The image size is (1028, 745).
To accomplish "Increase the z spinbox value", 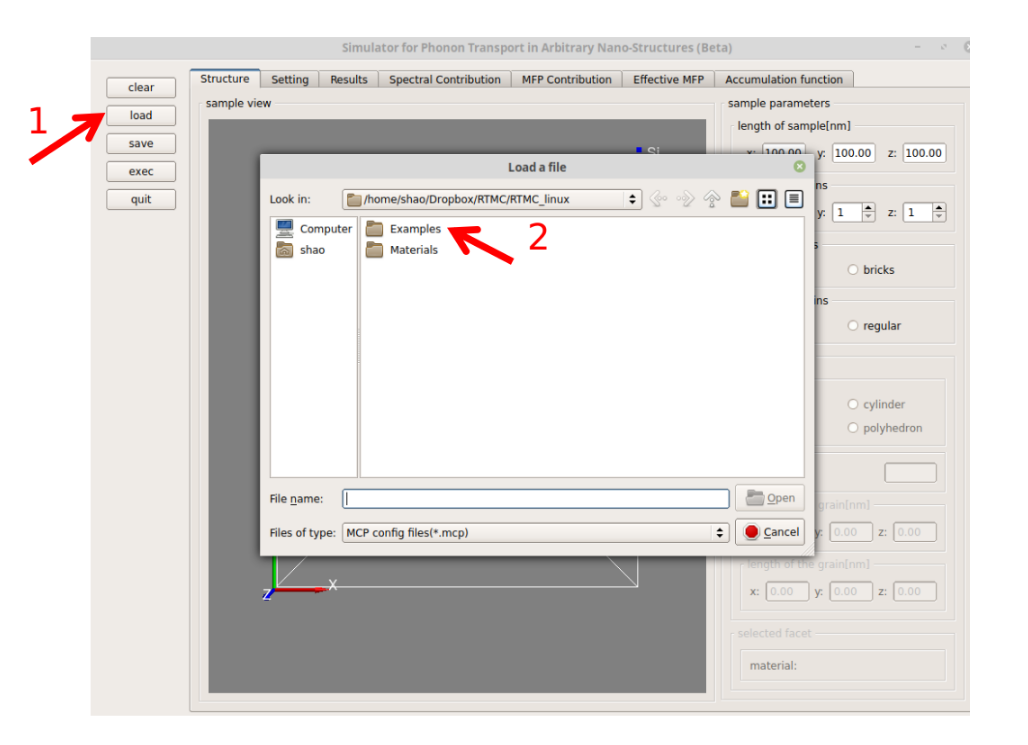I will pos(939,208).
